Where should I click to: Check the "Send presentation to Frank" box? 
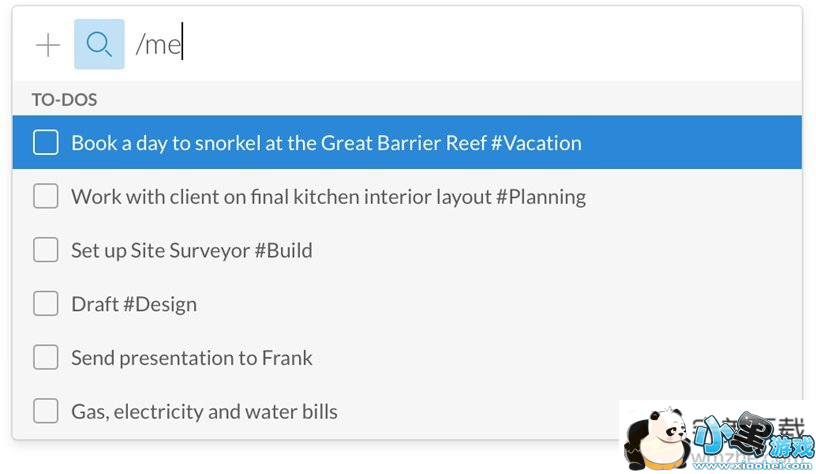[46, 358]
